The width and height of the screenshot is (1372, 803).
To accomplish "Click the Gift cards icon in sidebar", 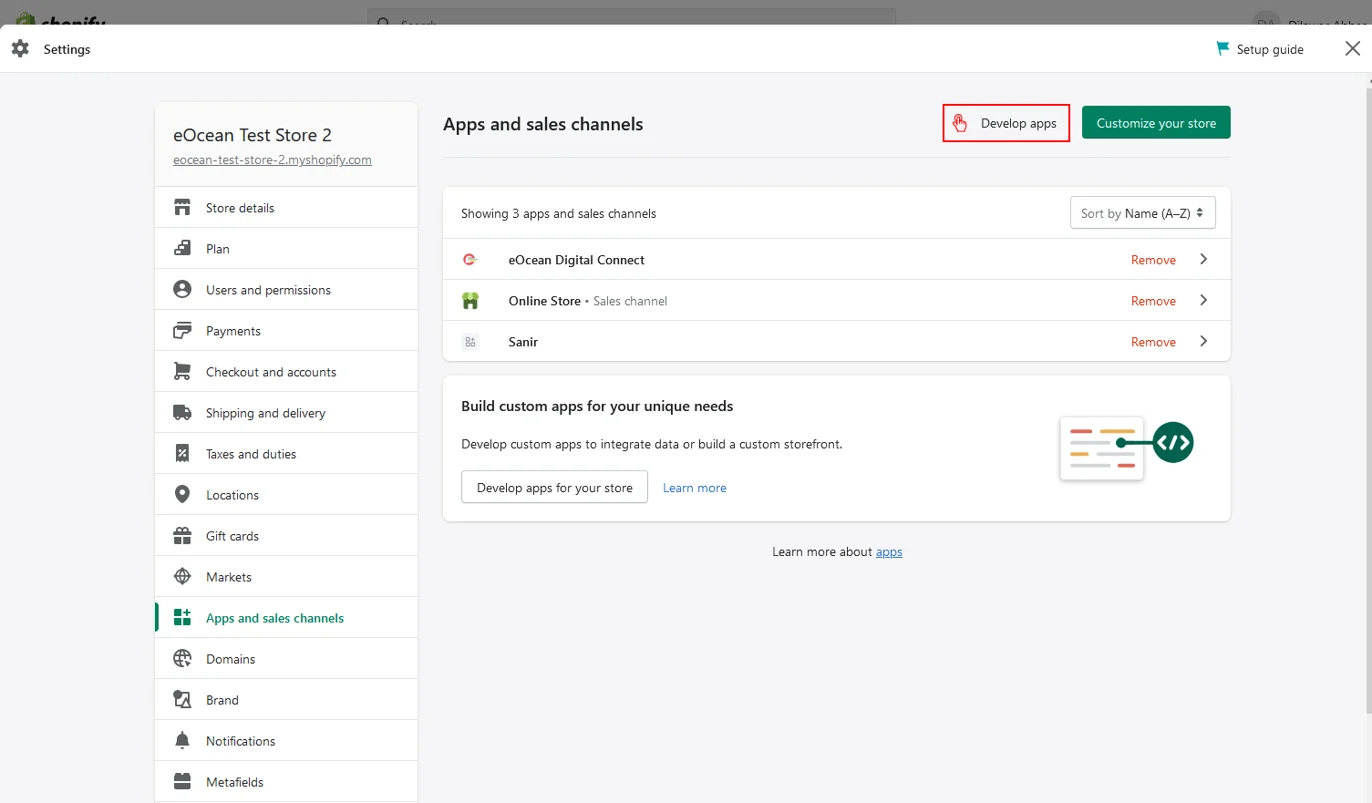I will point(182,536).
